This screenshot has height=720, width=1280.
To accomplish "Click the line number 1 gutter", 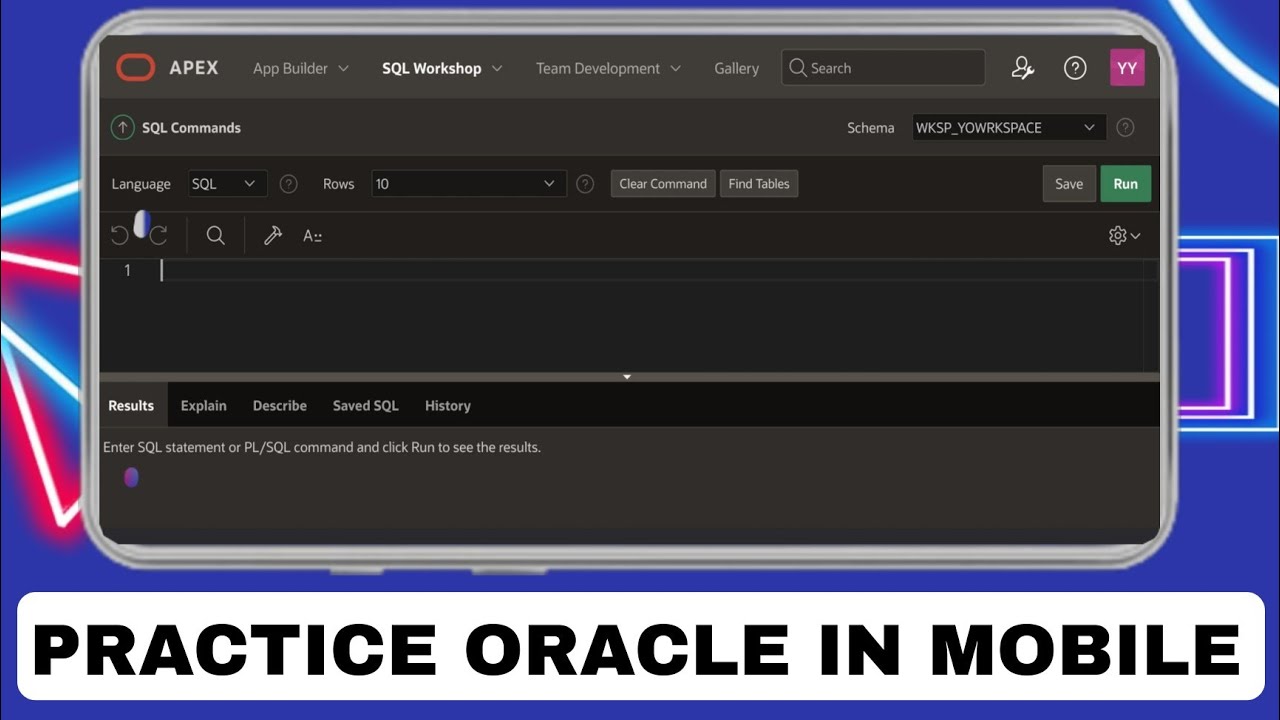I will pyautogui.click(x=127, y=270).
